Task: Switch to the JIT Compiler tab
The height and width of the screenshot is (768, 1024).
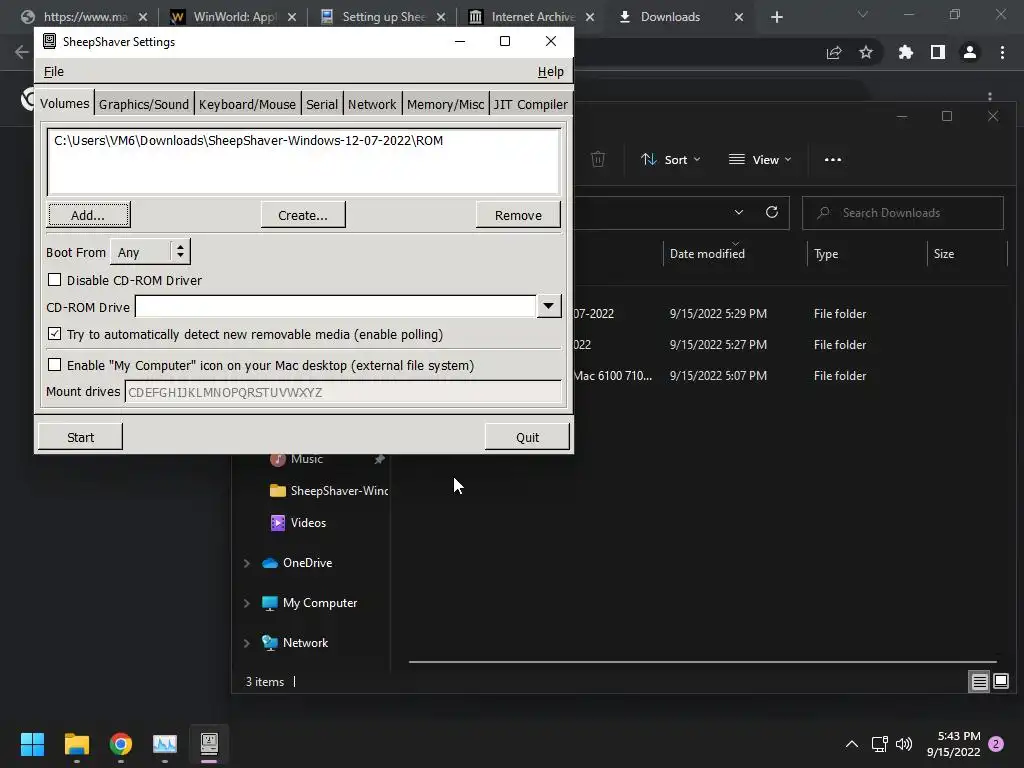Action: [530, 104]
